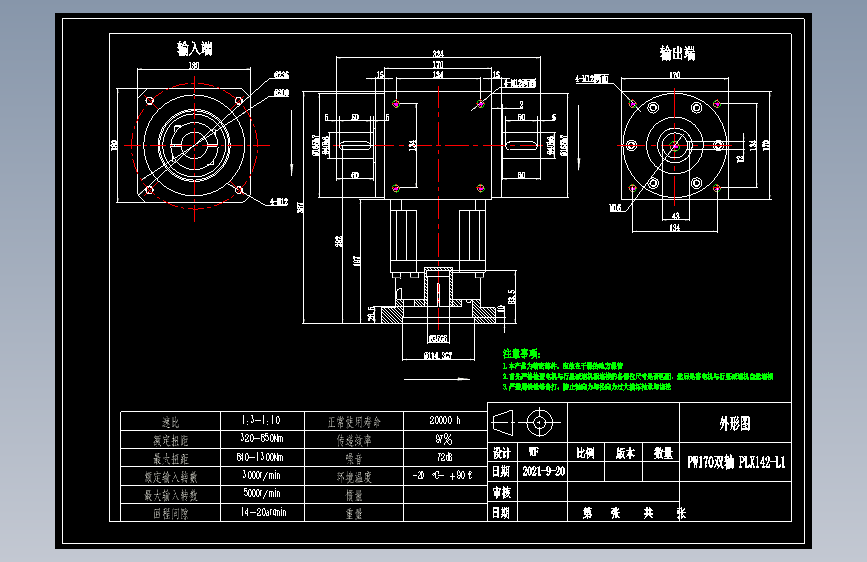Screen dimensions: 867x562
Task: Click the '324' overall width dimension
Action: pyautogui.click(x=438, y=54)
